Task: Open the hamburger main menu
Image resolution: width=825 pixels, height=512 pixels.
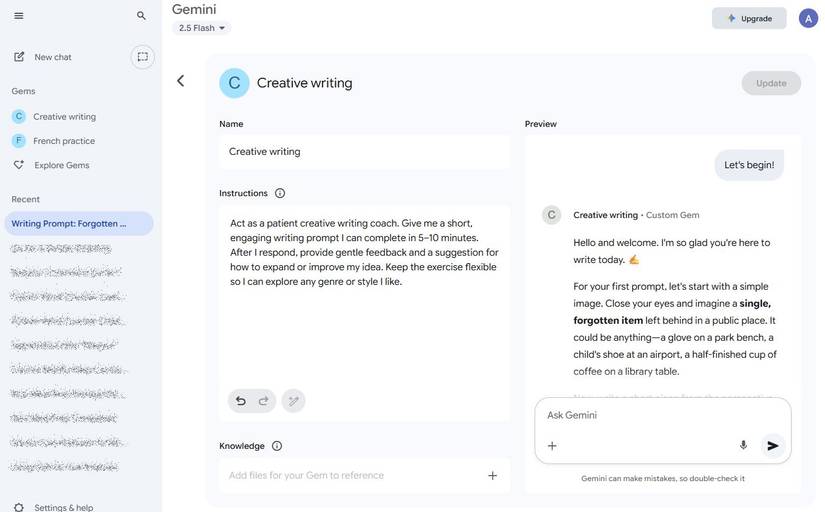Action: coord(19,15)
